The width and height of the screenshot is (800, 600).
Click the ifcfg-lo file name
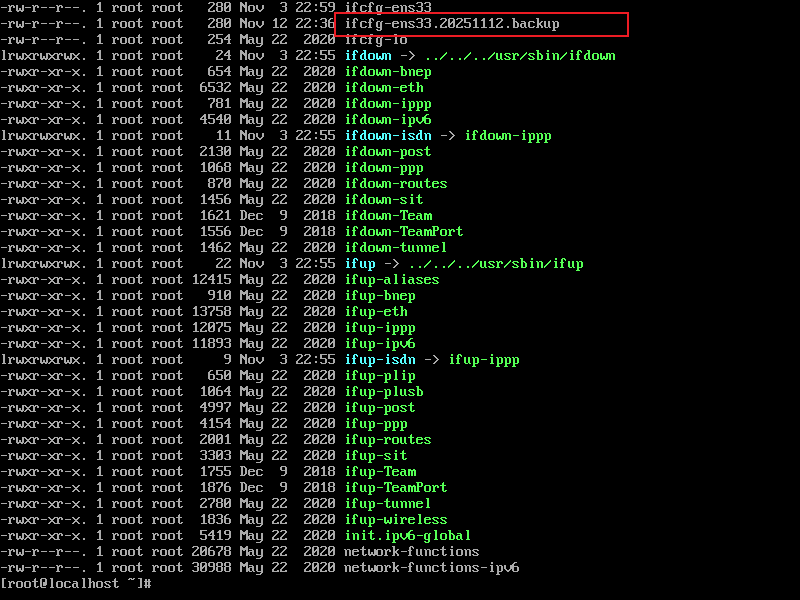pyautogui.click(x=376, y=40)
